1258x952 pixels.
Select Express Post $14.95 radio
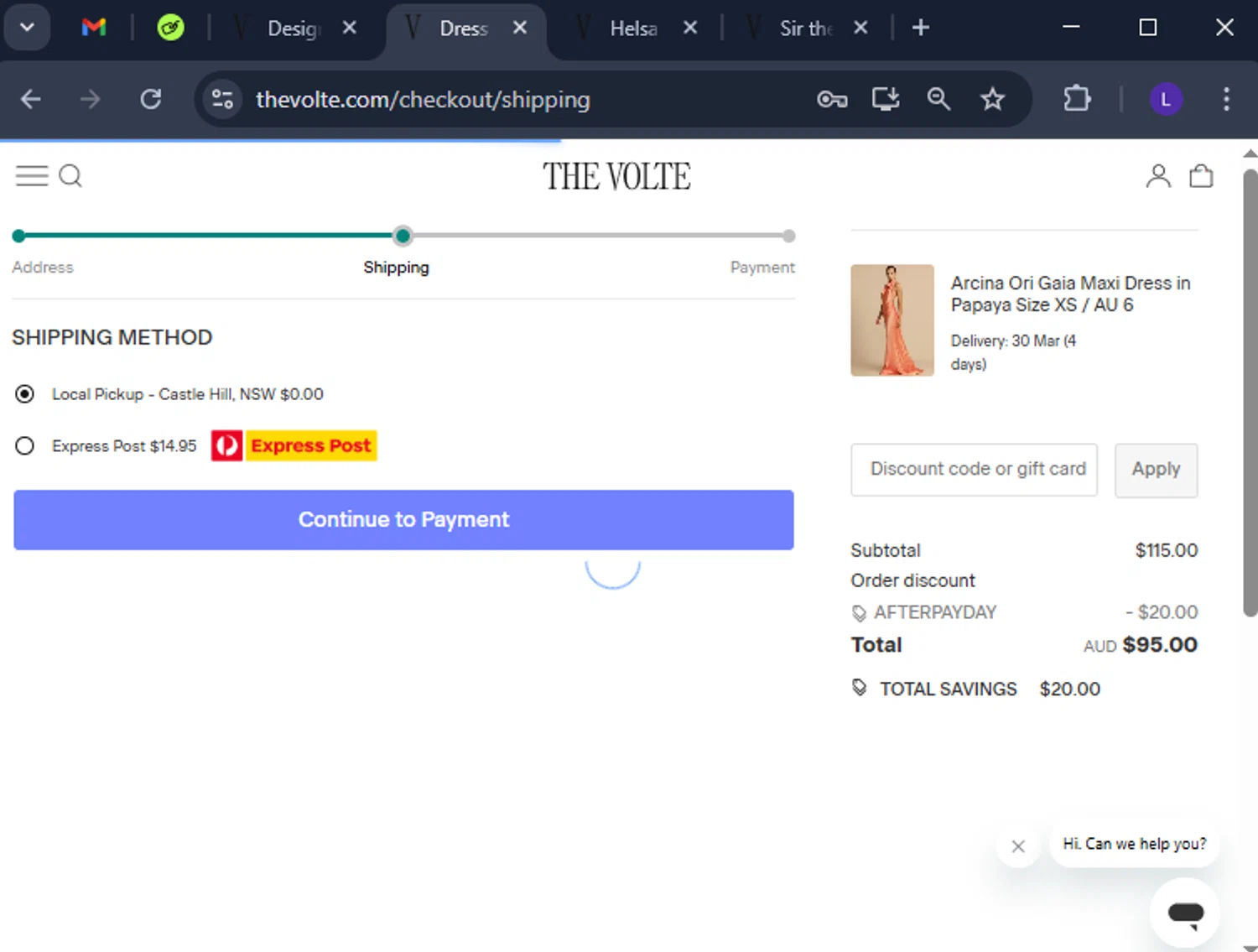(x=25, y=445)
